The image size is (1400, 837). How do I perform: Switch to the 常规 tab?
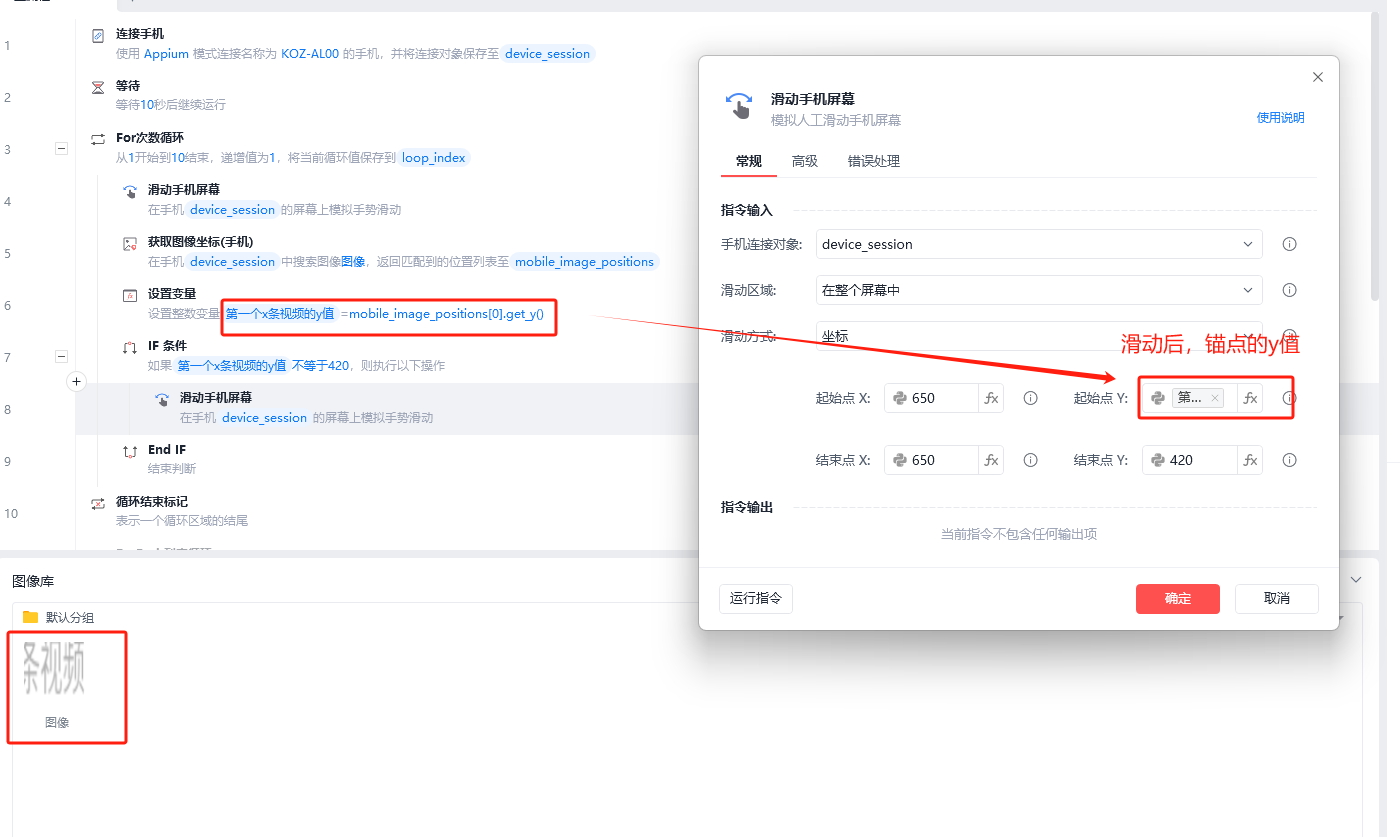pos(749,161)
